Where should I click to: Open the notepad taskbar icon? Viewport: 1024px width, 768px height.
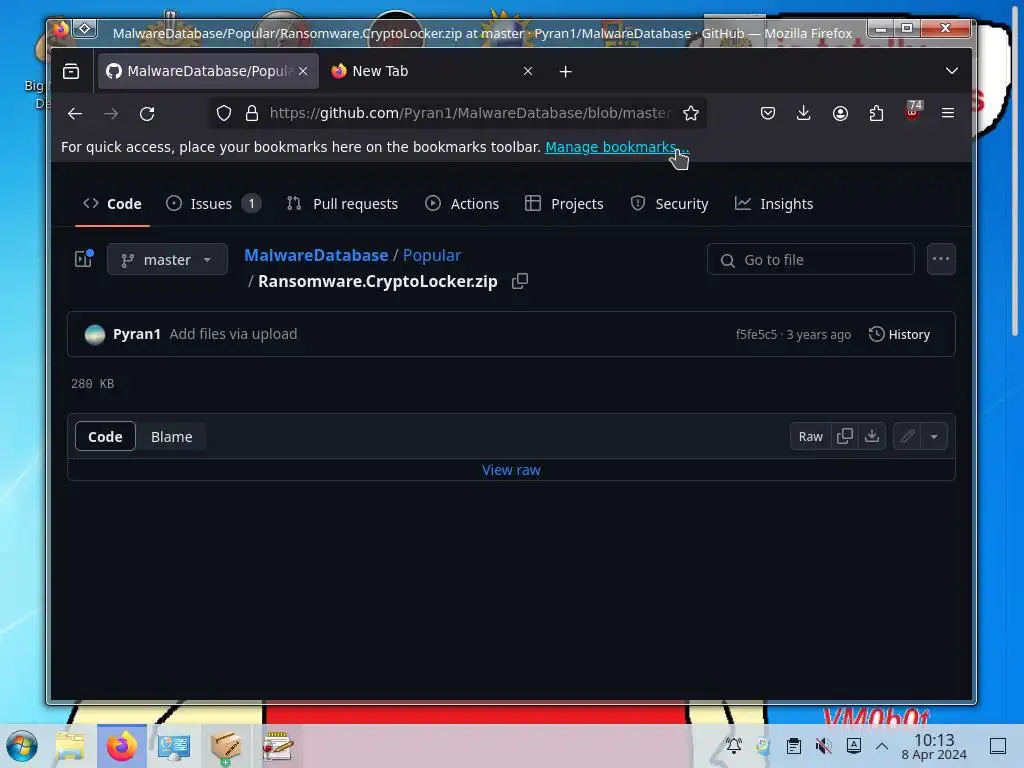pyautogui.click(x=278, y=746)
